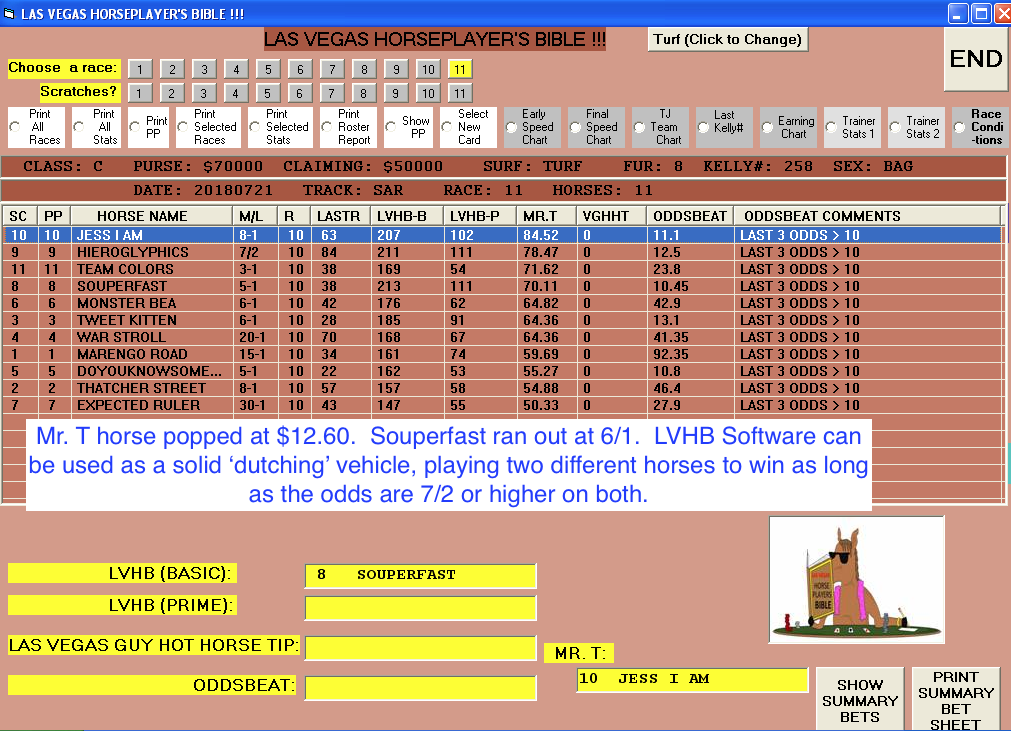Screen dimensions: 1011x731
Task: Sort by M/L column header
Action: tap(255, 216)
